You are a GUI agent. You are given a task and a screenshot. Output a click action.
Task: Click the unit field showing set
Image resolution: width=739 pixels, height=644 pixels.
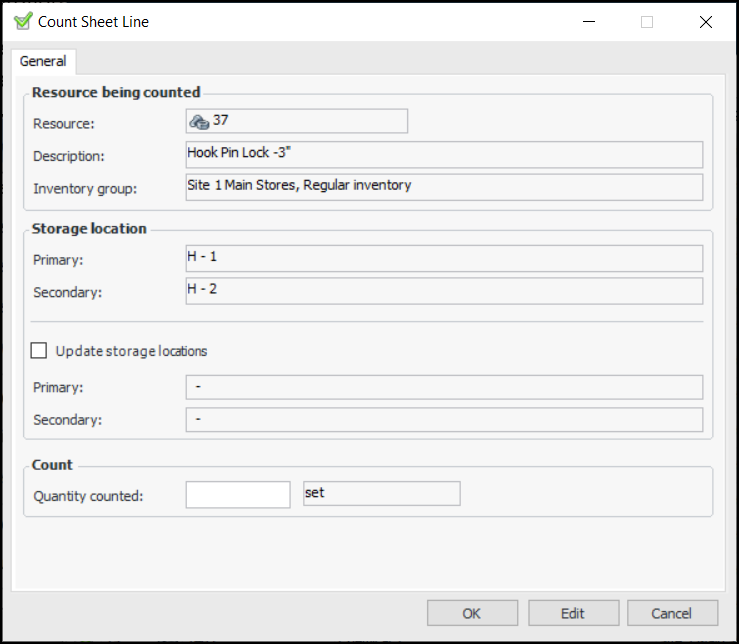click(x=381, y=494)
